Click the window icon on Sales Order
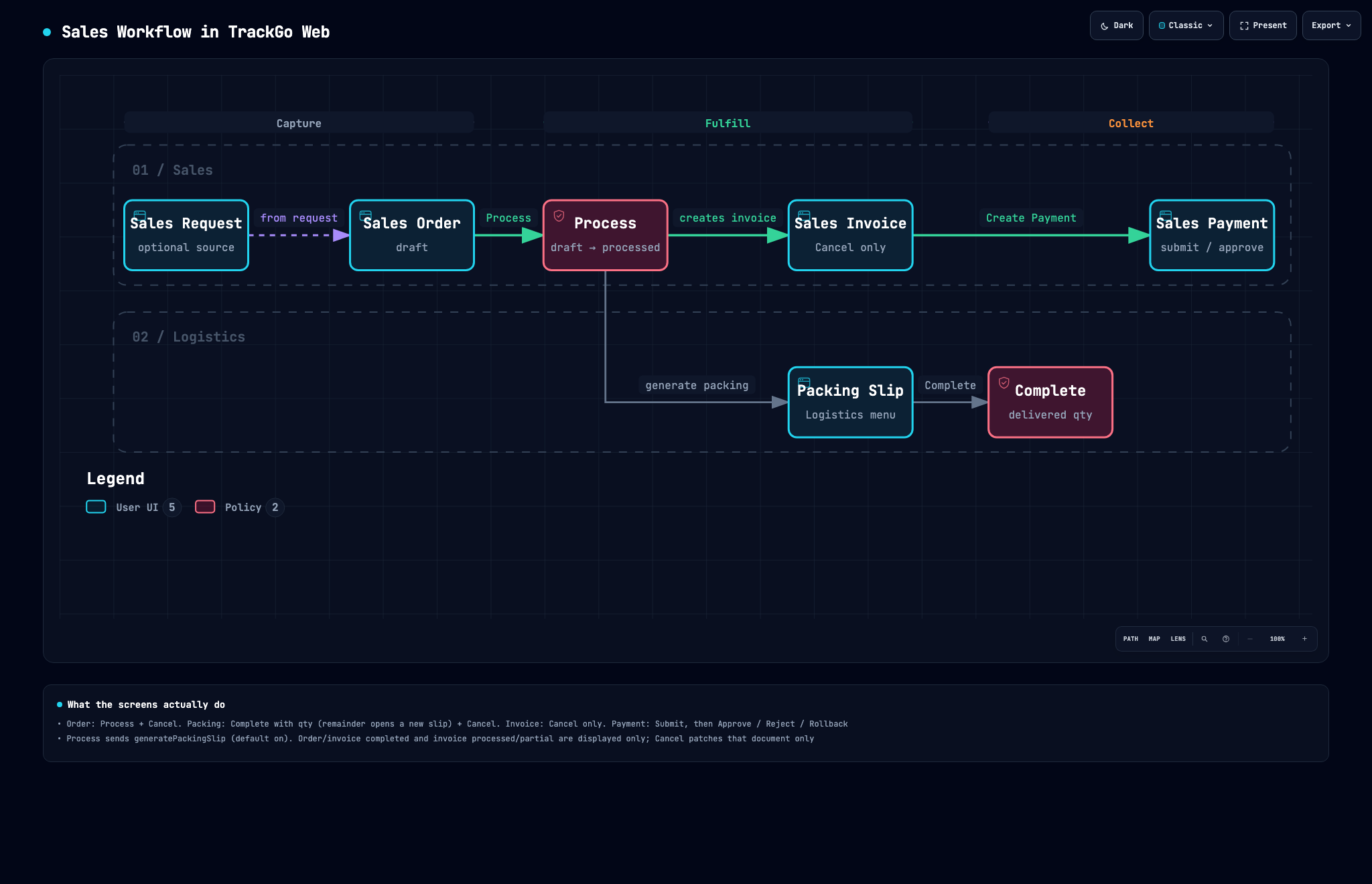1372x884 pixels. [366, 216]
